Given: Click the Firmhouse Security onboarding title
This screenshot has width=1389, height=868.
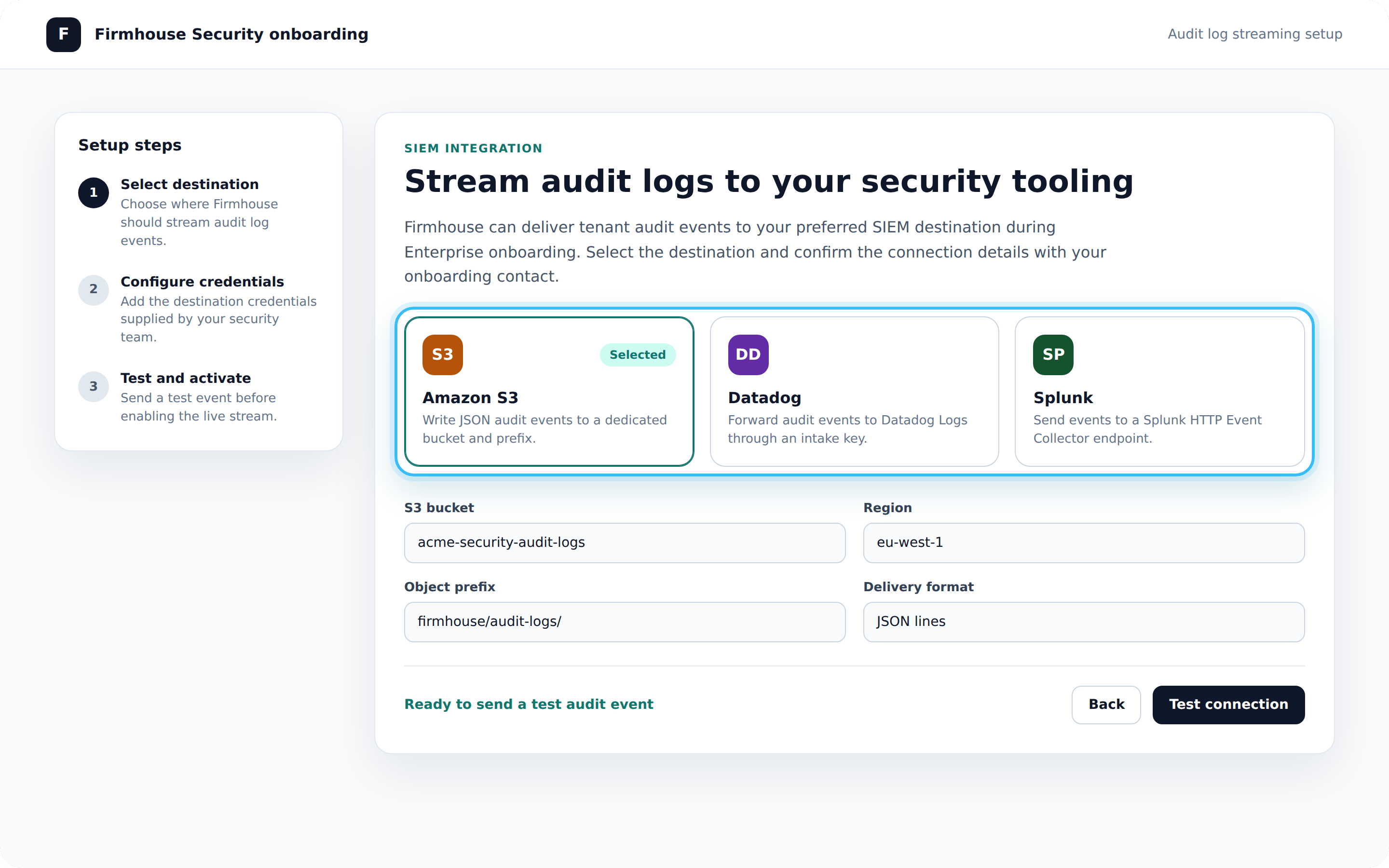Looking at the screenshot, I should (x=231, y=34).
